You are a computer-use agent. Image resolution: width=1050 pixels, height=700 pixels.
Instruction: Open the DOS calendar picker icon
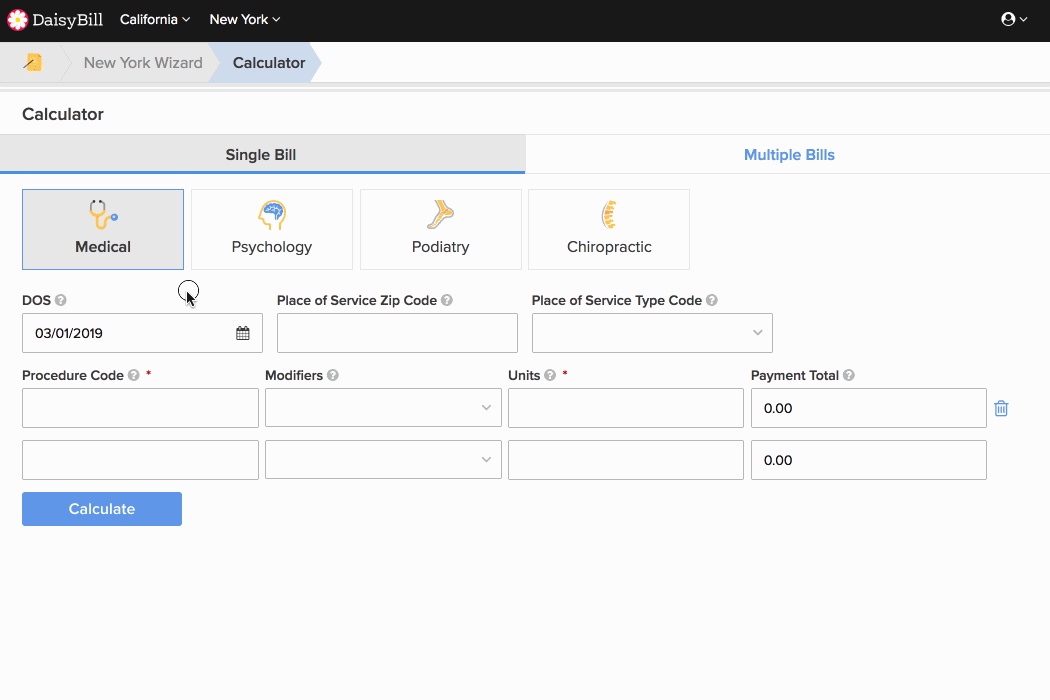(242, 333)
